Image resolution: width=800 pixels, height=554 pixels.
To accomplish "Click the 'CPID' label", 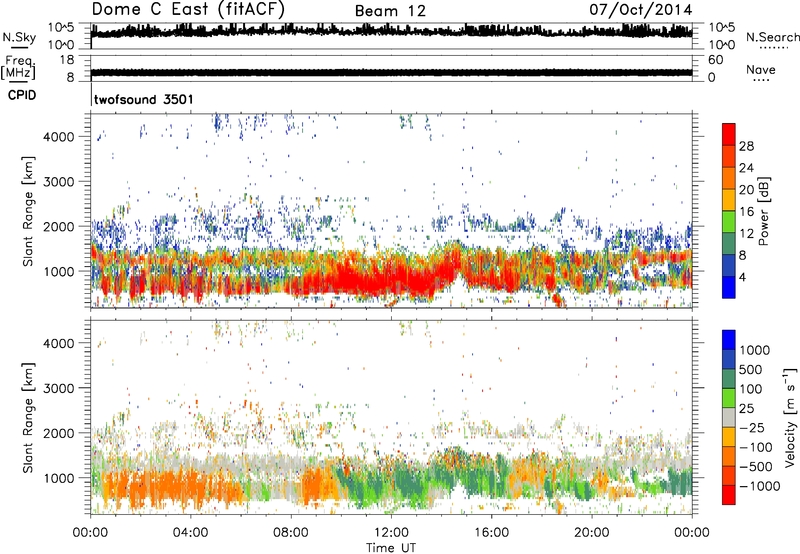I will click(22, 95).
